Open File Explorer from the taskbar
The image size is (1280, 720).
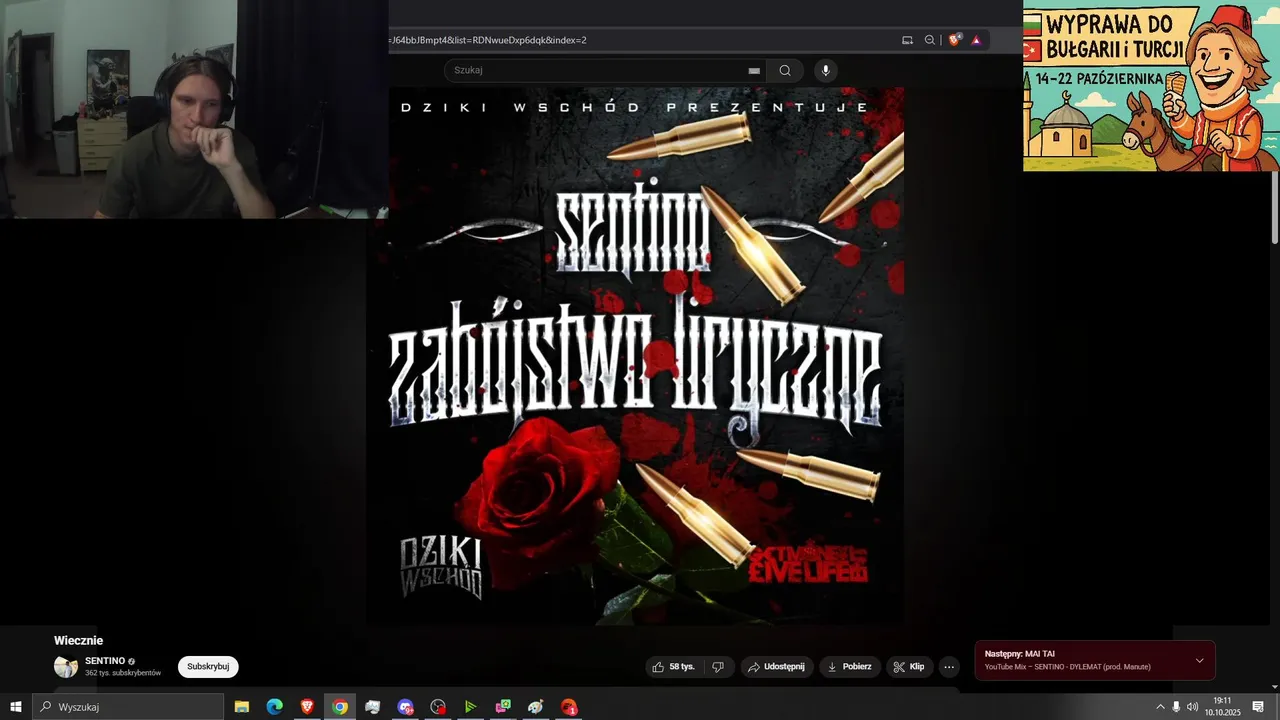pos(242,707)
